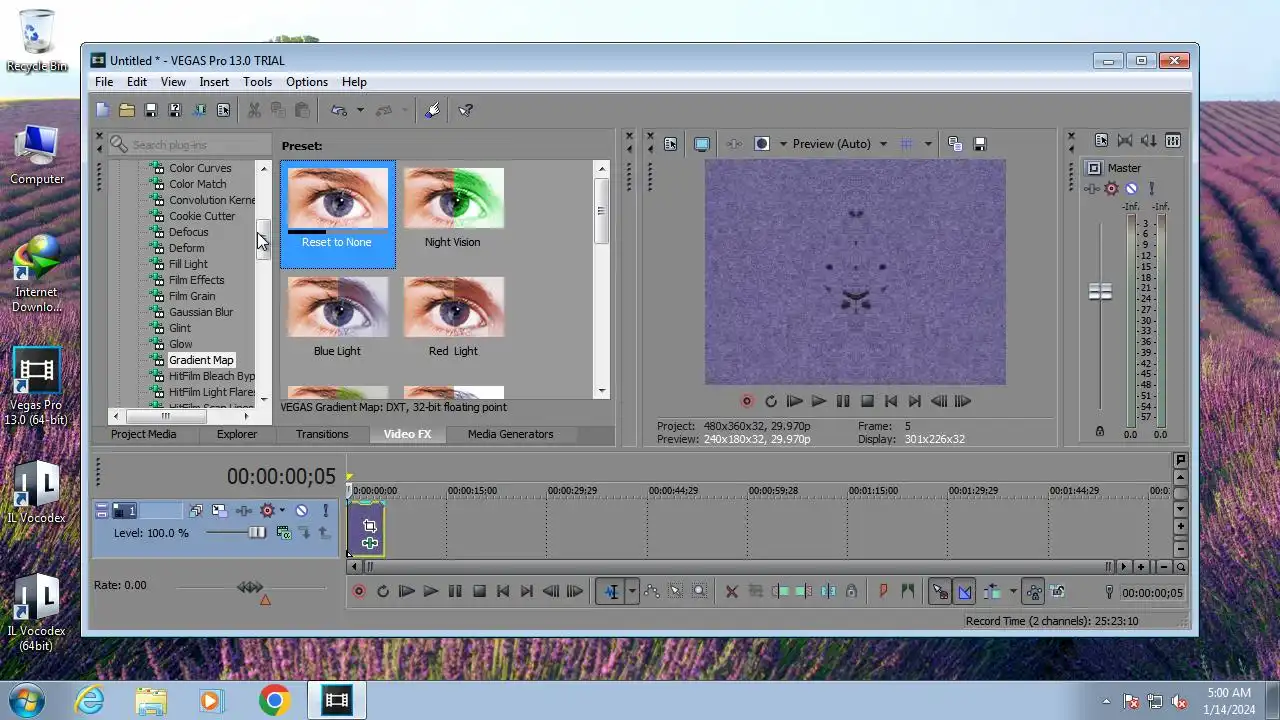Screen dimensions: 1280x720
Task: Solo track 1 with exclamation icon
Action: pos(325,511)
